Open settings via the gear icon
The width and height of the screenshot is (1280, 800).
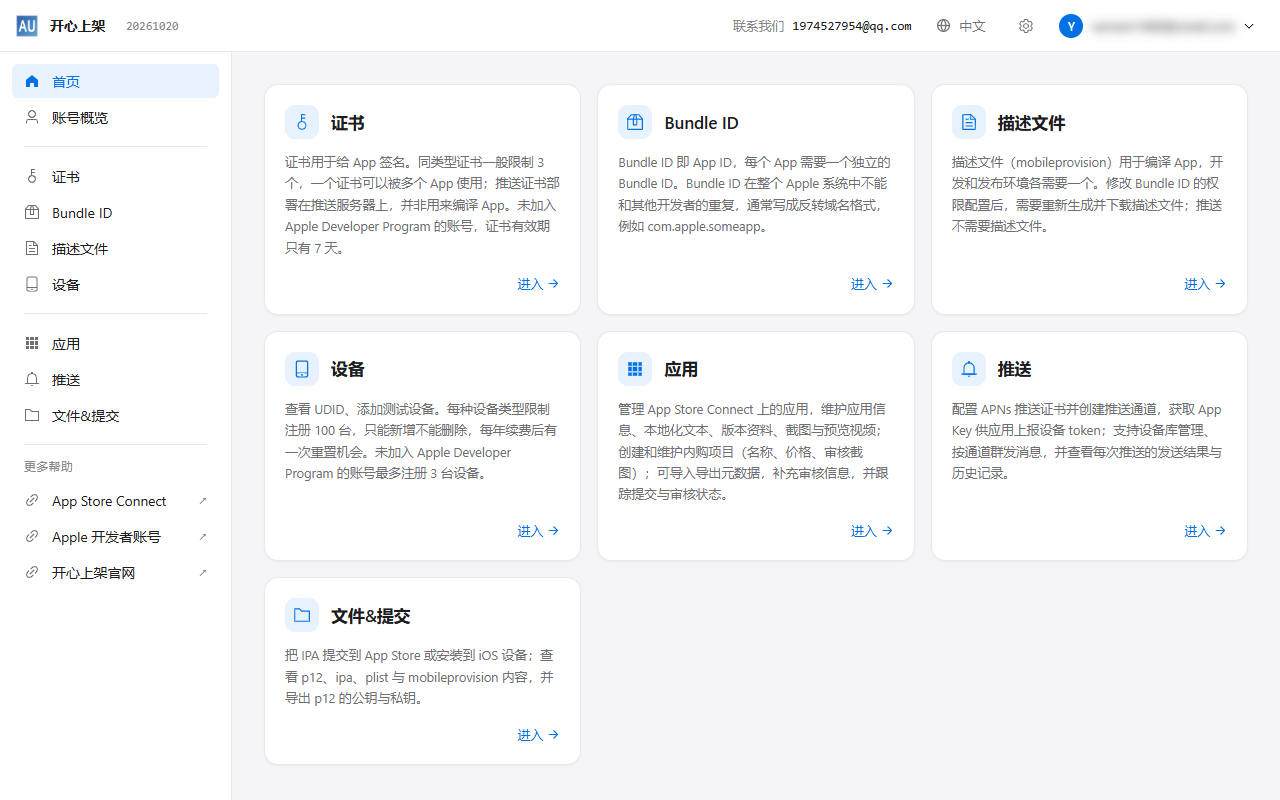point(1025,26)
